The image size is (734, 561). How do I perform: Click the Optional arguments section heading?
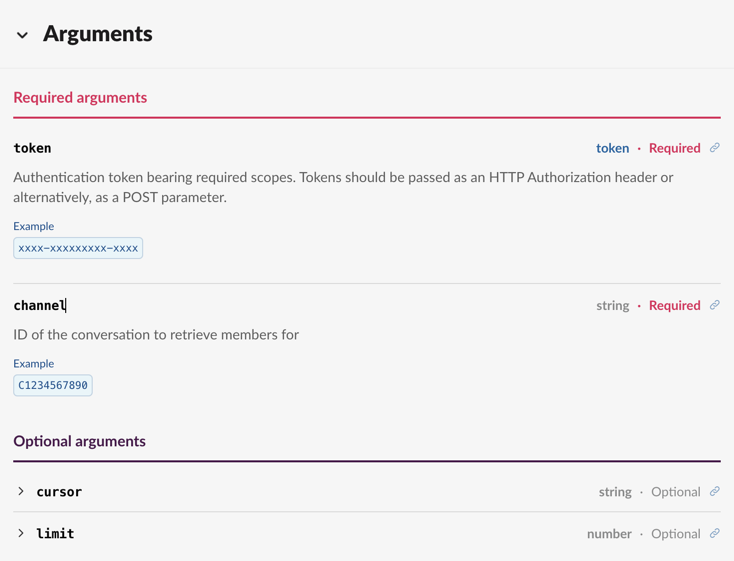(79, 441)
